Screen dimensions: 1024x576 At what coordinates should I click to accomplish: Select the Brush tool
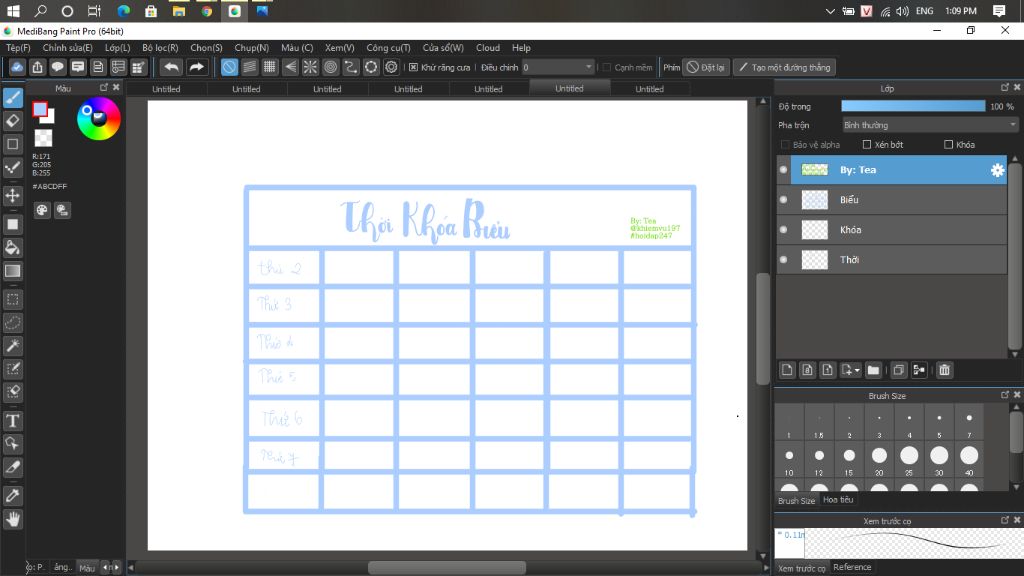point(12,98)
